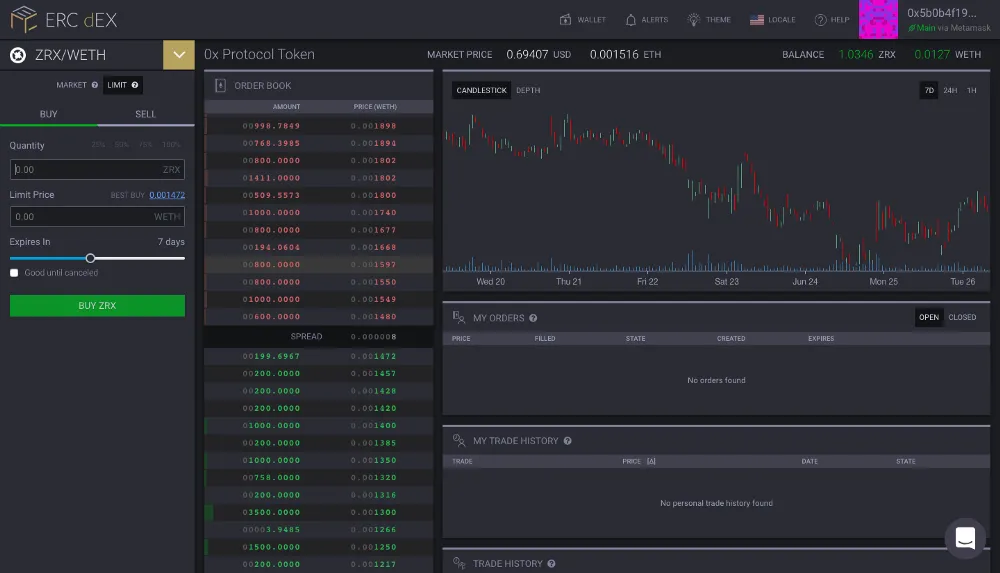Select the Buy tab
The height and width of the screenshot is (573, 1000).
pyautogui.click(x=48, y=114)
